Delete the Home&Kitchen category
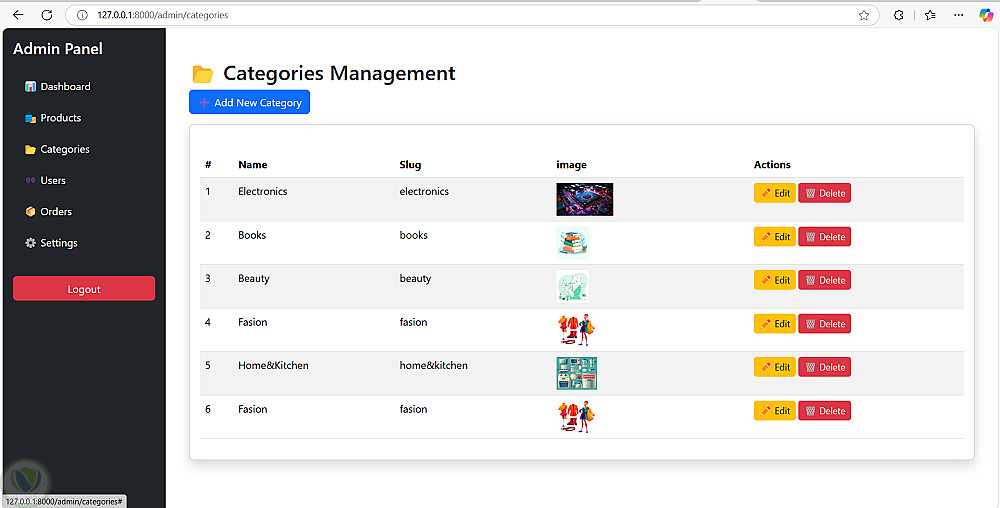The height and width of the screenshot is (508, 1000). coord(824,367)
